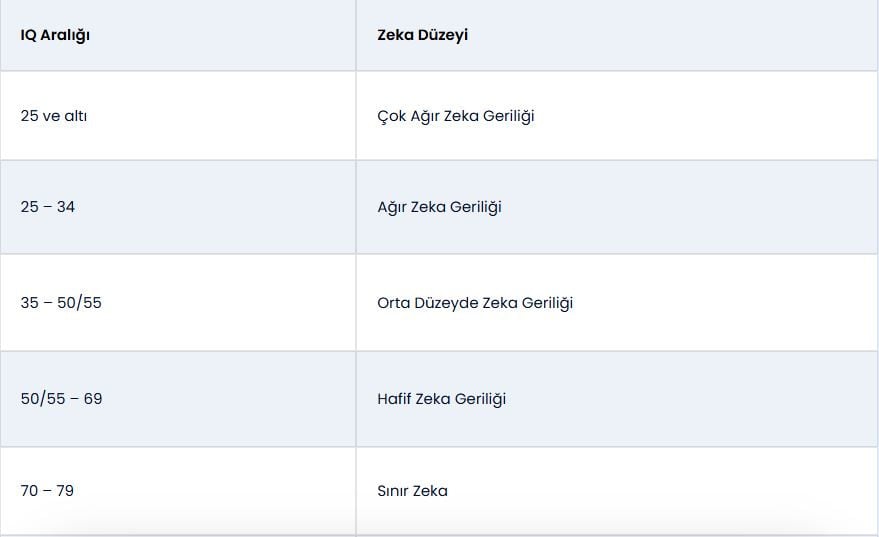Click the number '34' in the IQ column
The height and width of the screenshot is (537, 879).
[x=66, y=207]
